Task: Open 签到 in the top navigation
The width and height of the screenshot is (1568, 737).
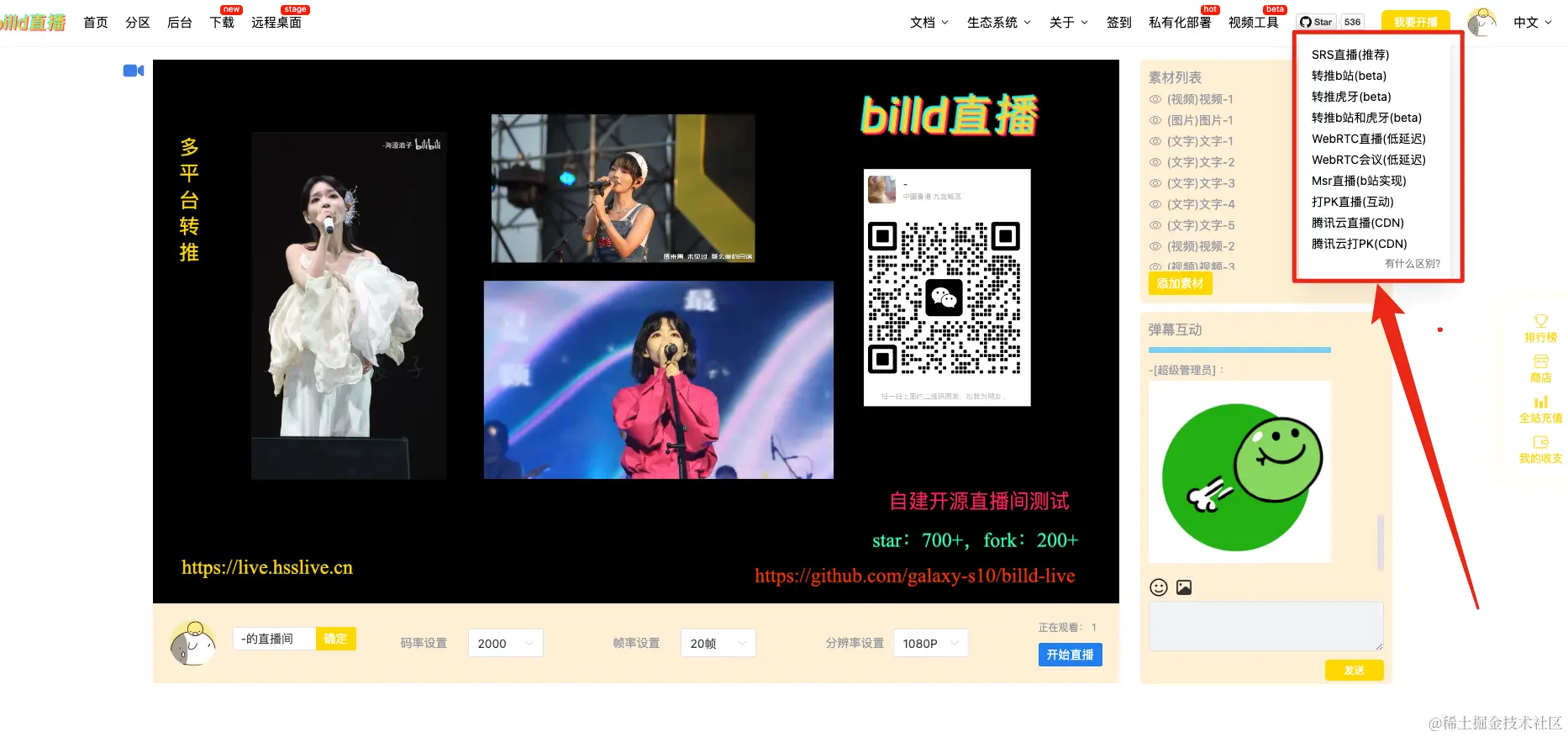Action: coord(1119,23)
